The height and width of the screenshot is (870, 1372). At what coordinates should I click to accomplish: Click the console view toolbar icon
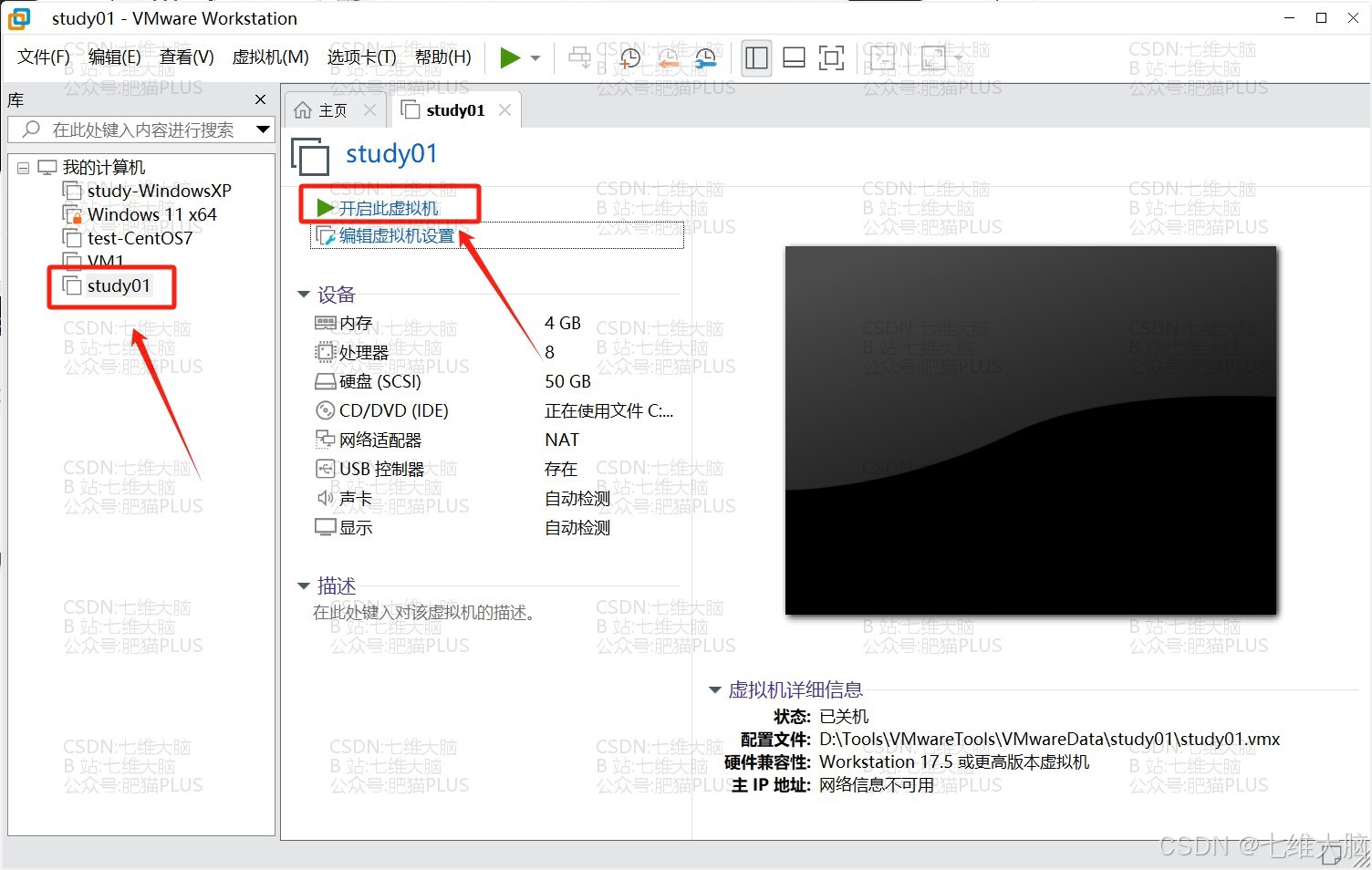[x=883, y=58]
